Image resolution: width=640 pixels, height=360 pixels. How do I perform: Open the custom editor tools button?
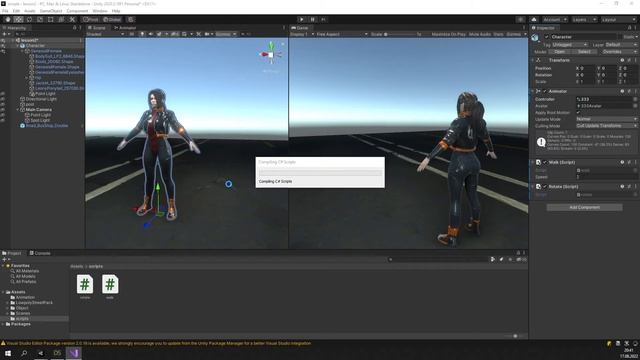72,19
